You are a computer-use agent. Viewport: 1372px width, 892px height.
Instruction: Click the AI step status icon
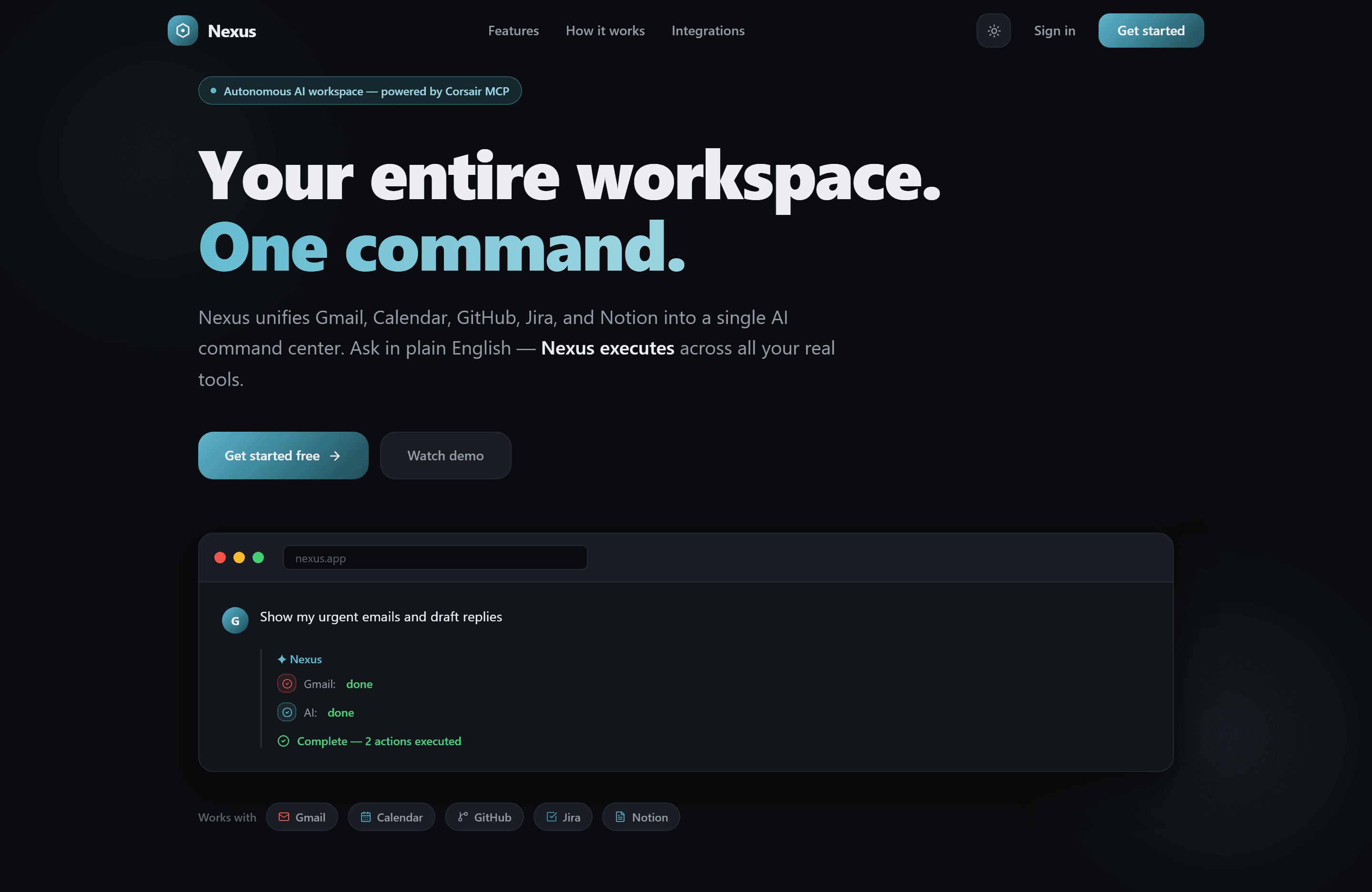pyautogui.click(x=286, y=713)
